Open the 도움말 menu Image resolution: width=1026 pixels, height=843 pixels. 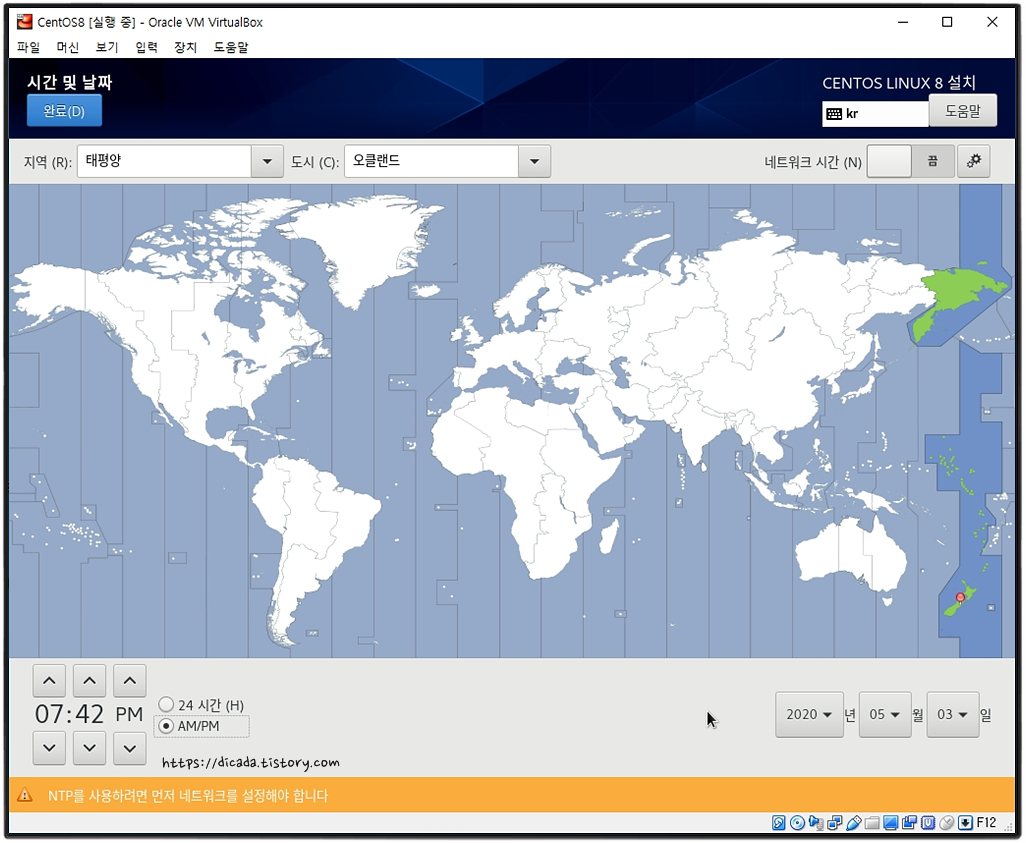point(231,47)
